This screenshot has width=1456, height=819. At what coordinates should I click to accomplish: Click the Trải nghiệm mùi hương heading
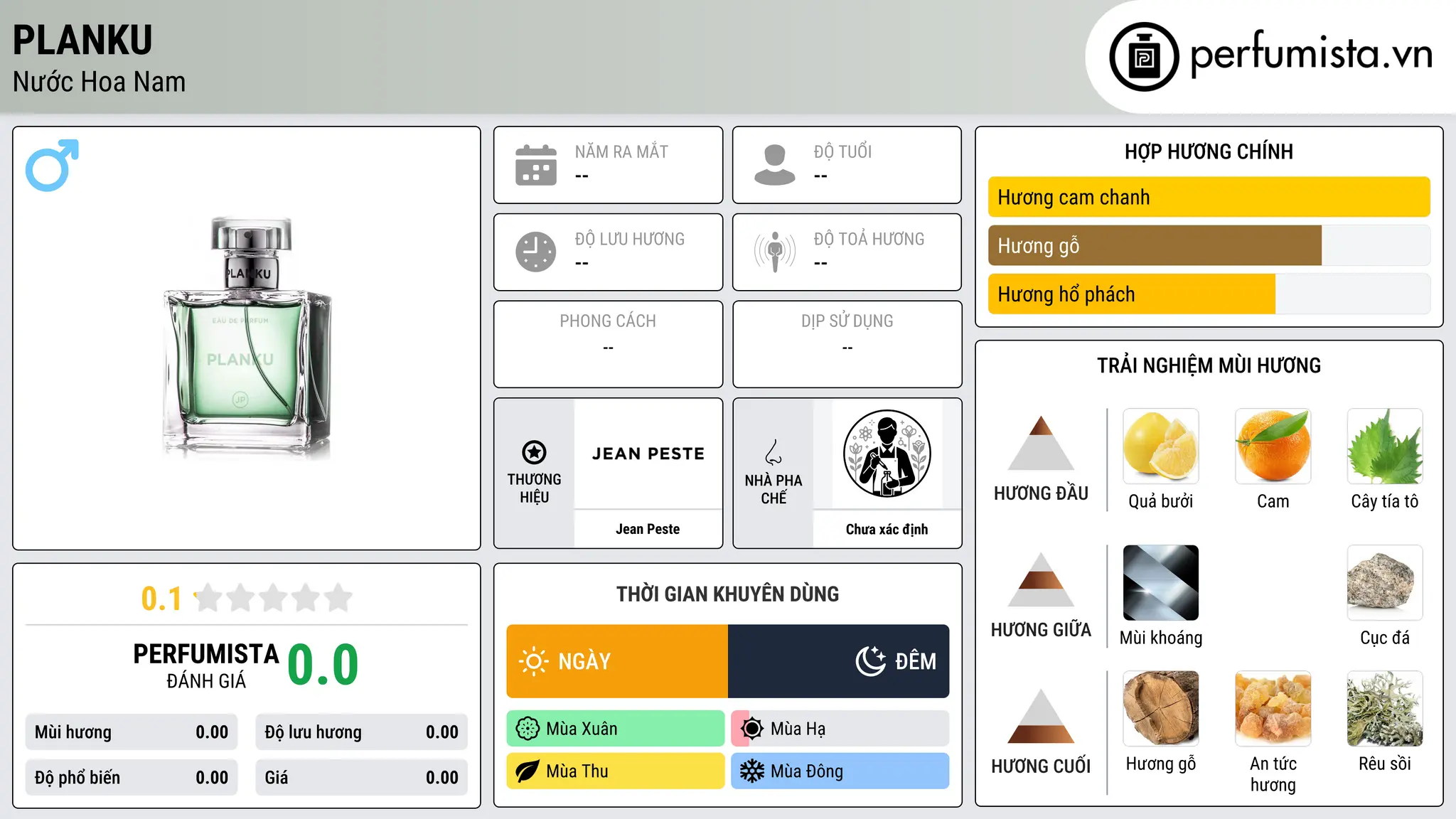coord(1209,365)
